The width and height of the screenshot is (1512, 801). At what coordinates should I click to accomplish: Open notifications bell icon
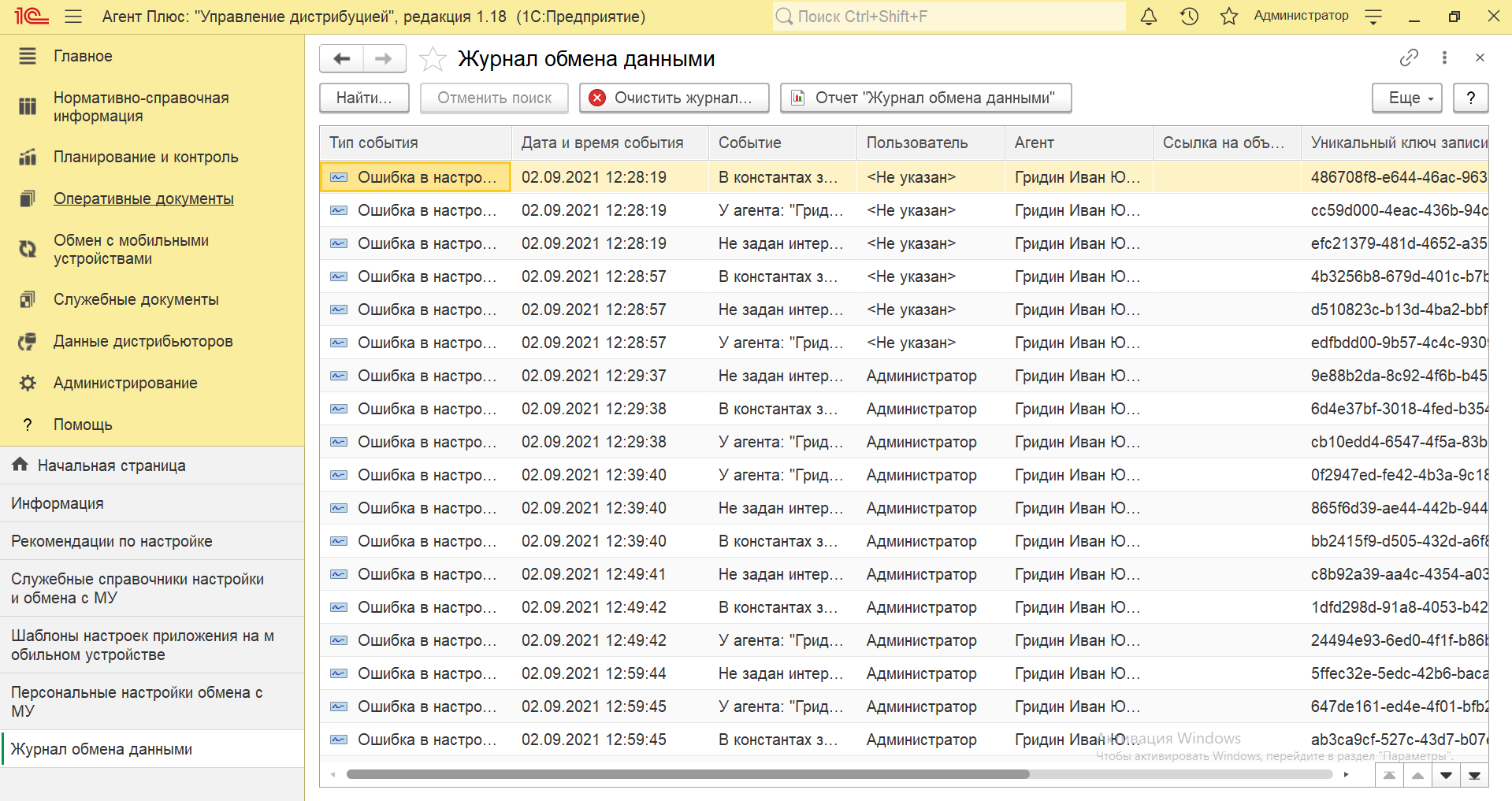click(1149, 17)
